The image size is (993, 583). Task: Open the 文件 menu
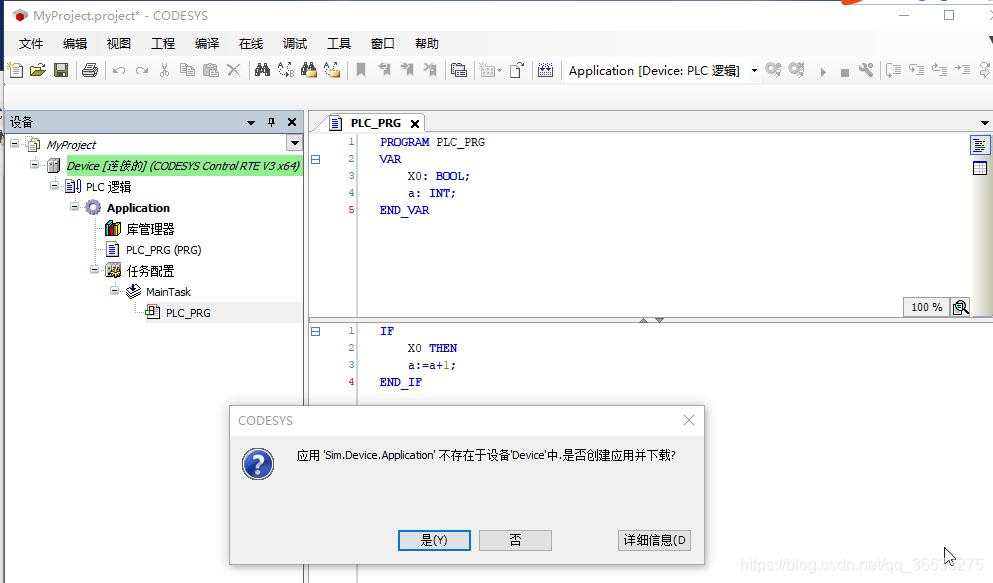click(x=31, y=43)
